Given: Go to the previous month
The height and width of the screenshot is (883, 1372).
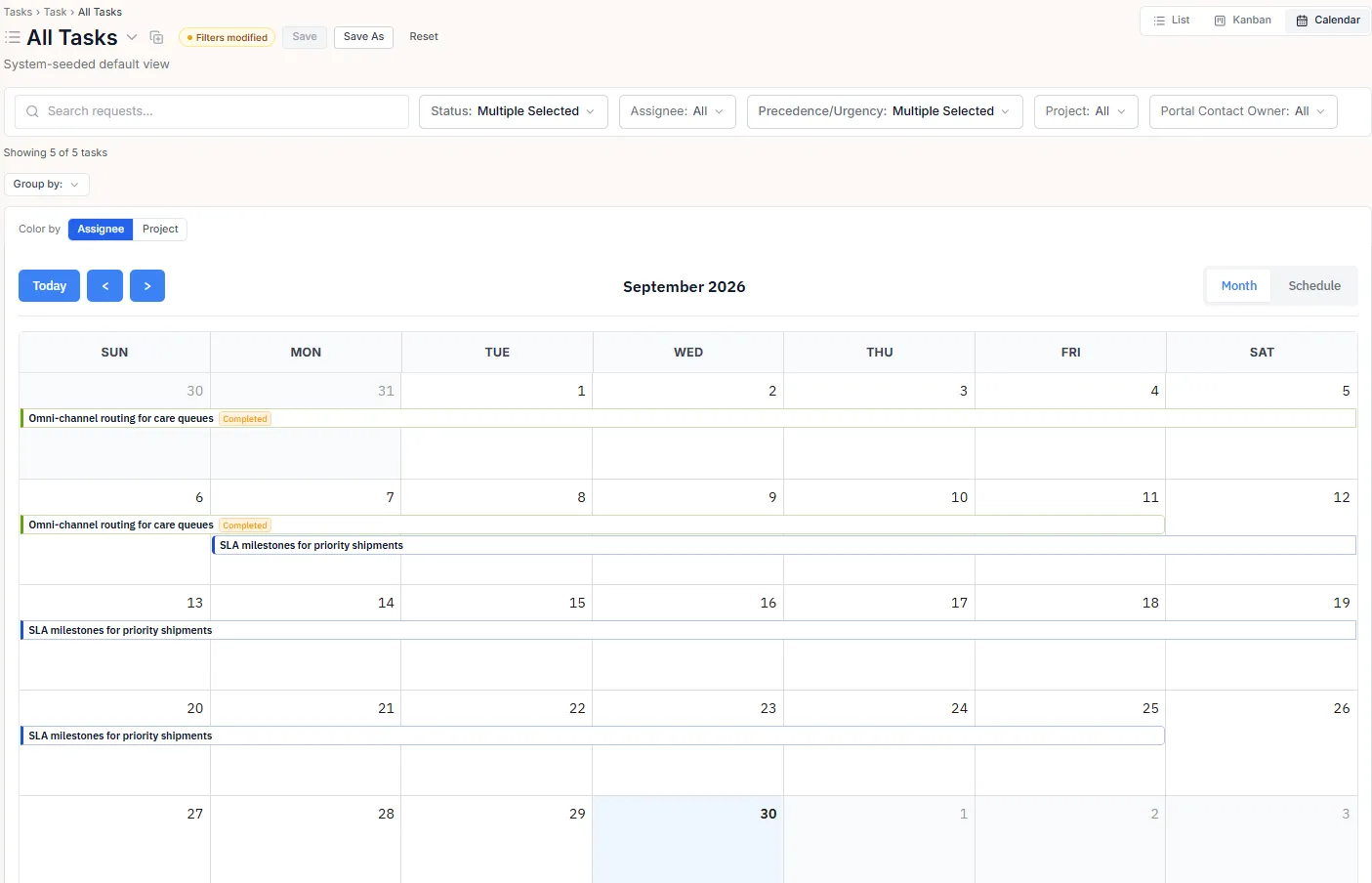Looking at the screenshot, I should pos(104,286).
